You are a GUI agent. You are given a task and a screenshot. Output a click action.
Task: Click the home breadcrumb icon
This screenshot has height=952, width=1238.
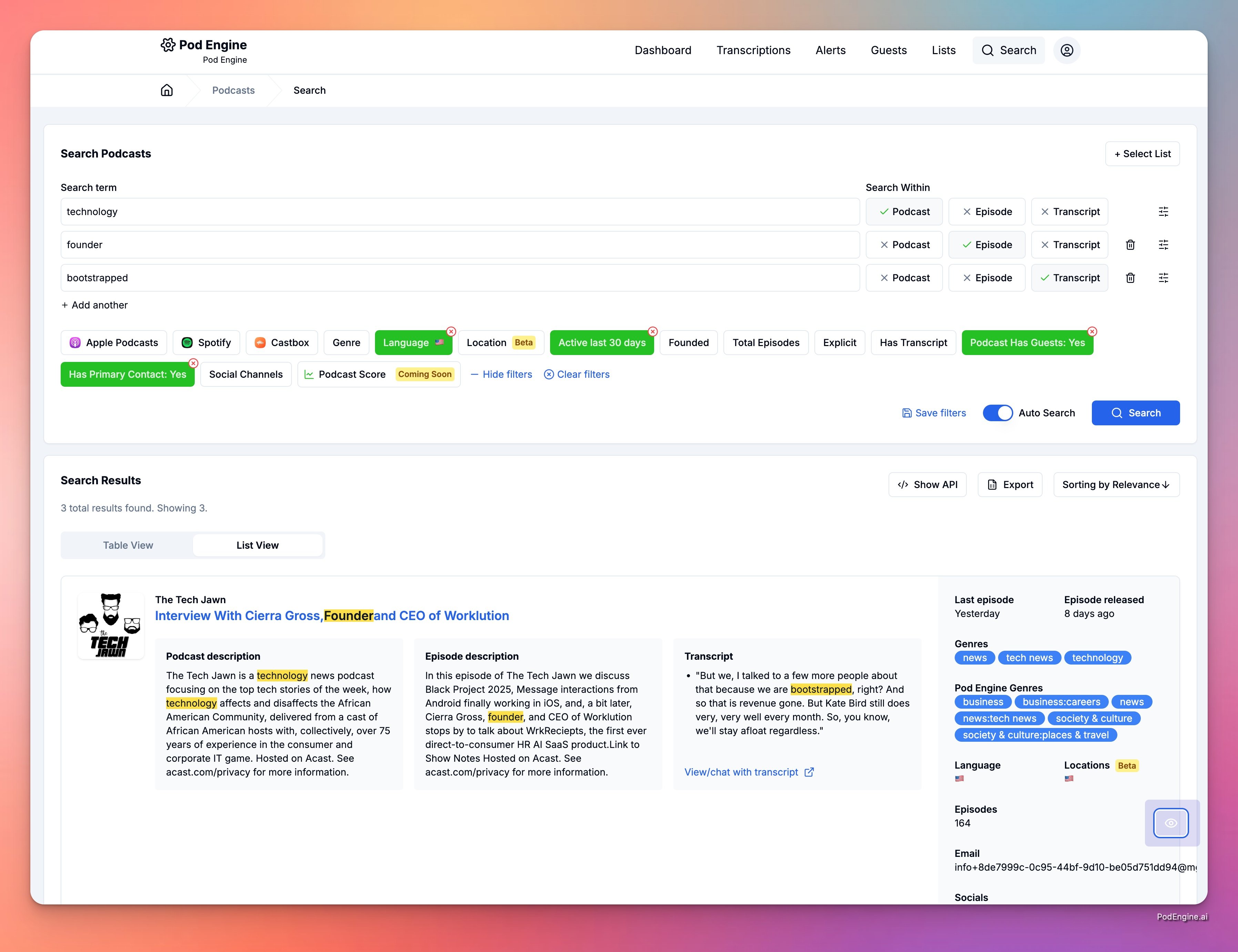pyautogui.click(x=166, y=90)
